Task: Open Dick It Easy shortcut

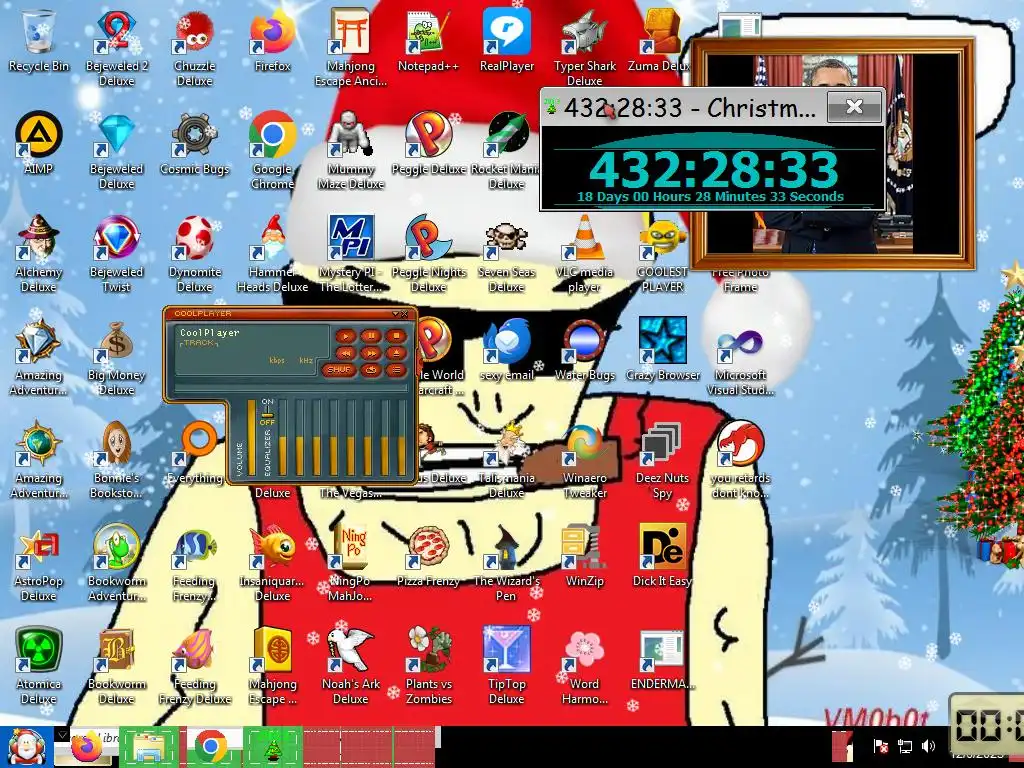Action: 662,556
